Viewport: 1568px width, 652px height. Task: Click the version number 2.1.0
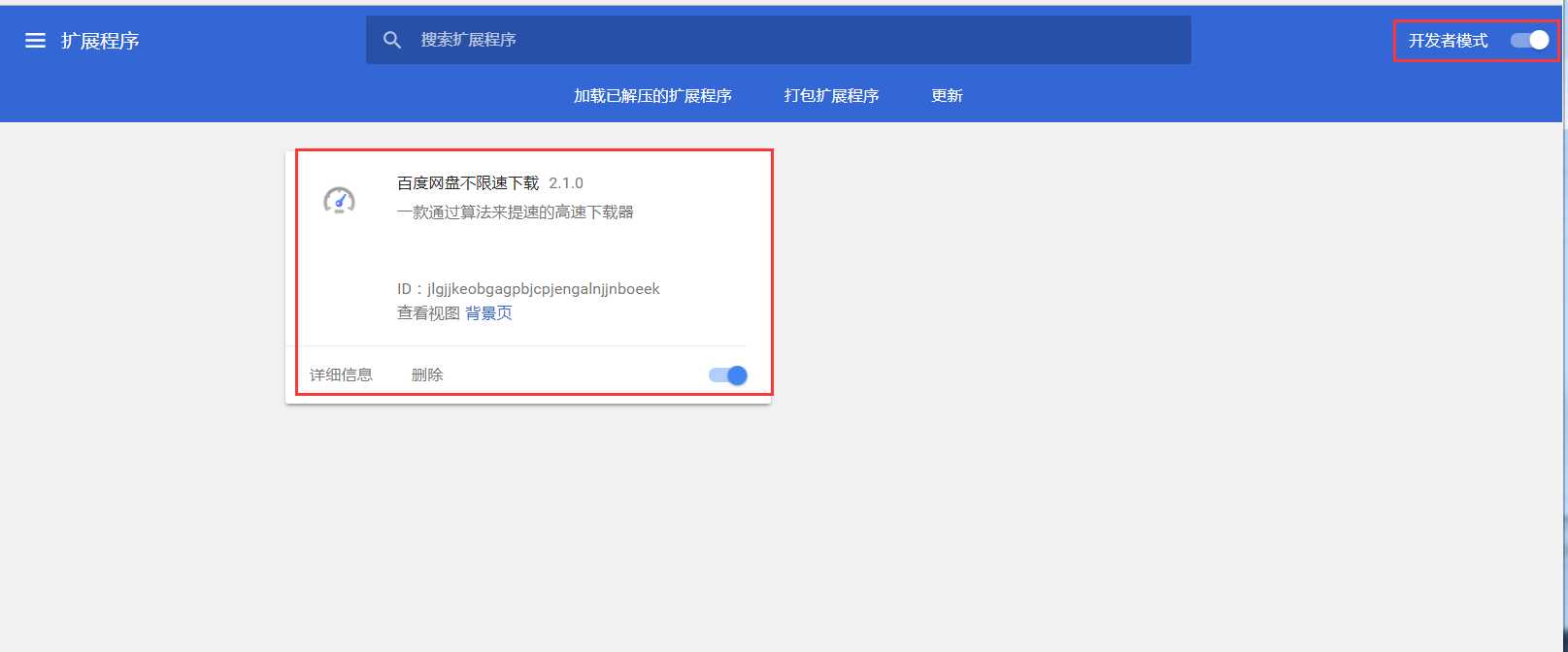[x=566, y=182]
